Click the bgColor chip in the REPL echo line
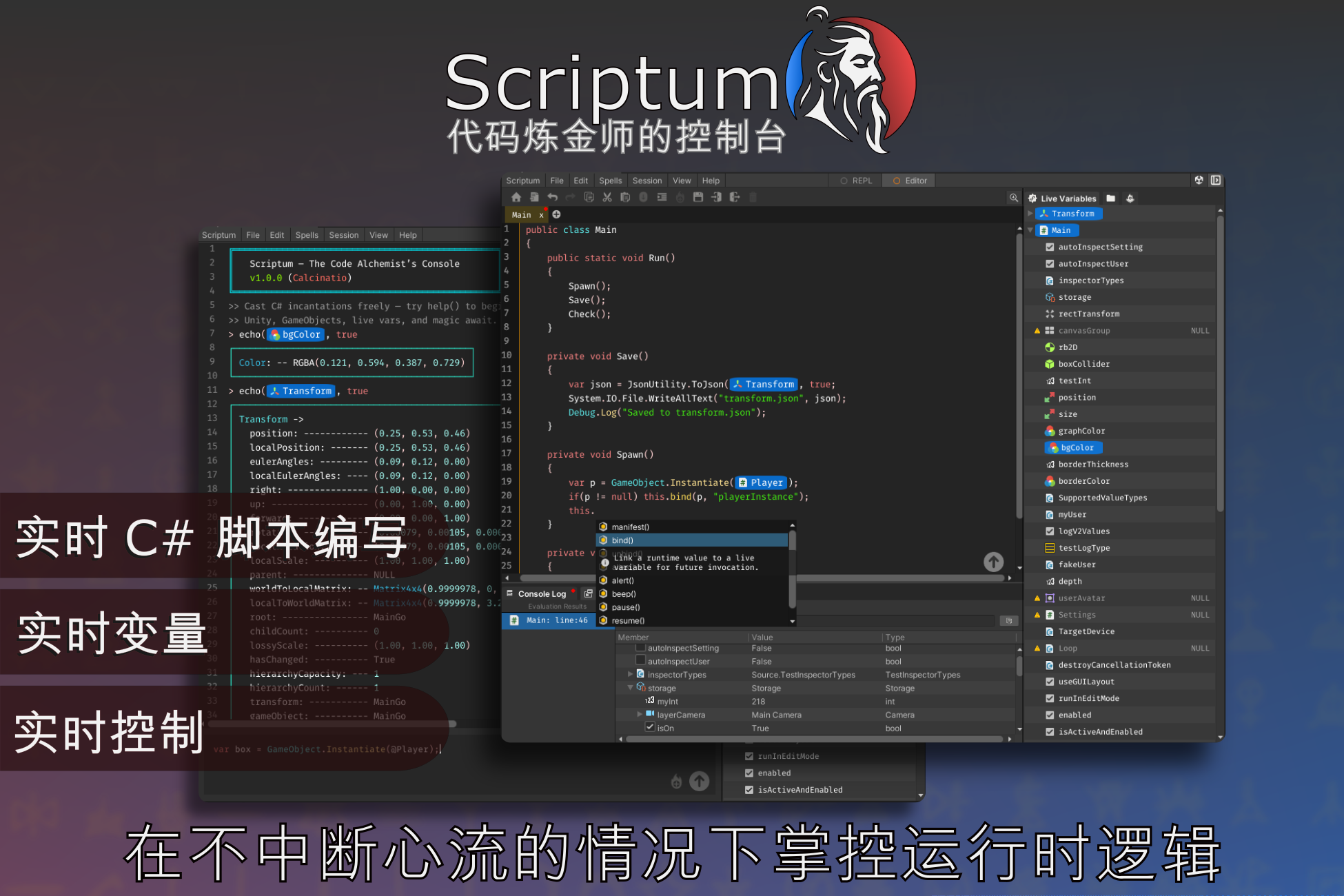This screenshot has height=896, width=1344. point(296,334)
